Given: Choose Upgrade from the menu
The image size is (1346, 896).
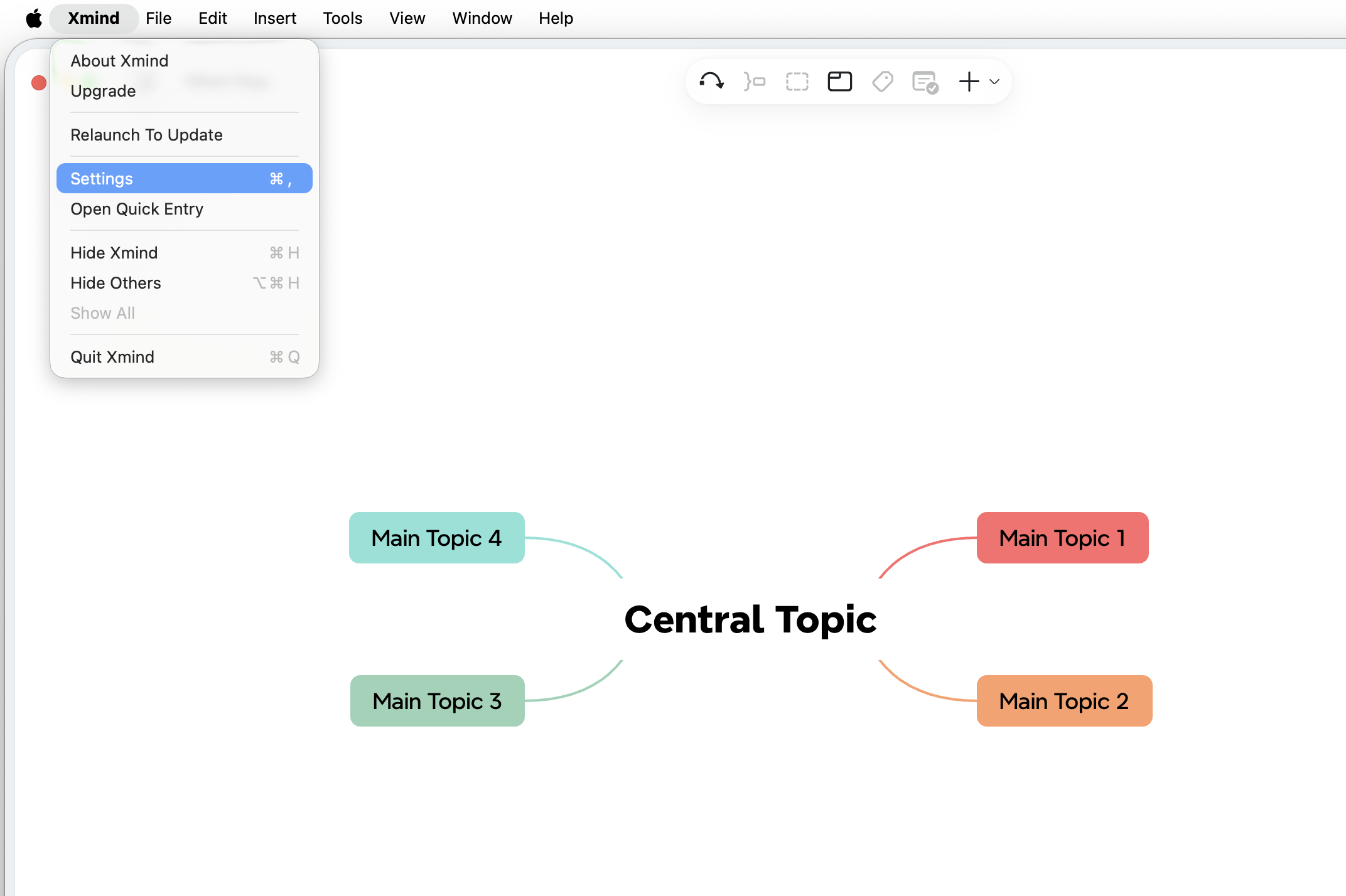Looking at the screenshot, I should (x=185, y=91).
